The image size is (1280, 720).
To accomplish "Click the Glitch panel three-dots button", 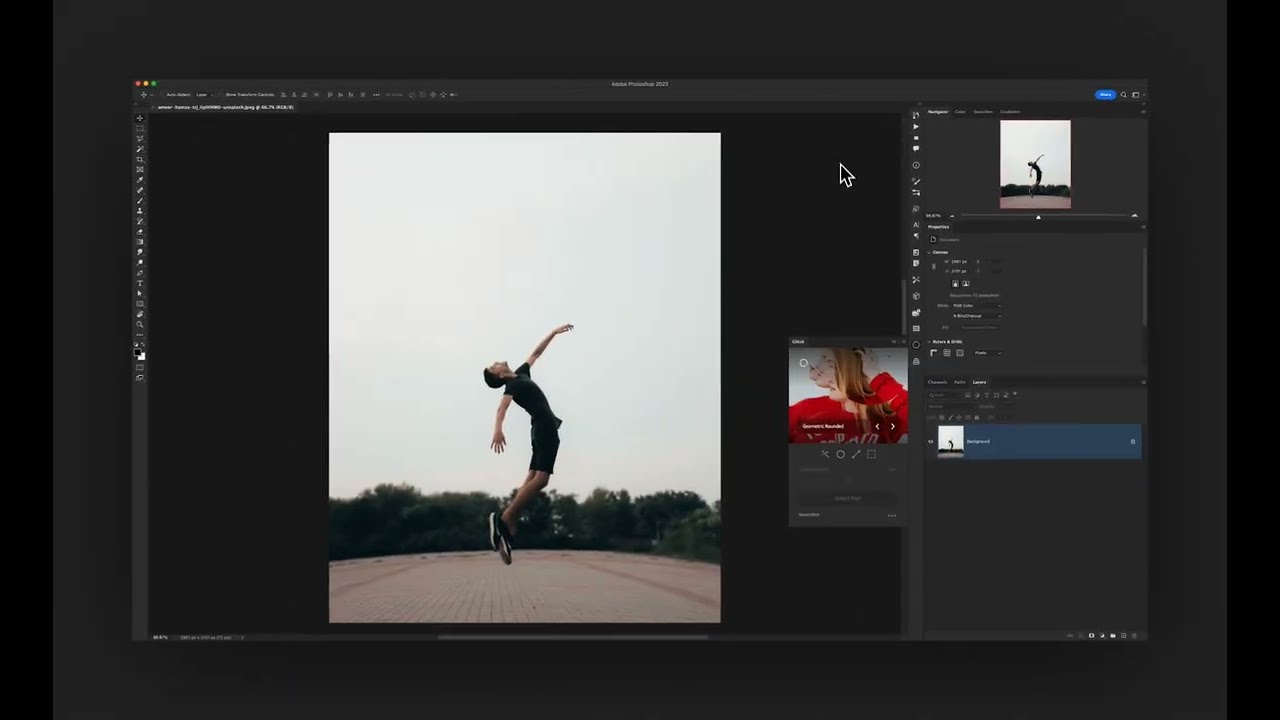I will coord(891,515).
